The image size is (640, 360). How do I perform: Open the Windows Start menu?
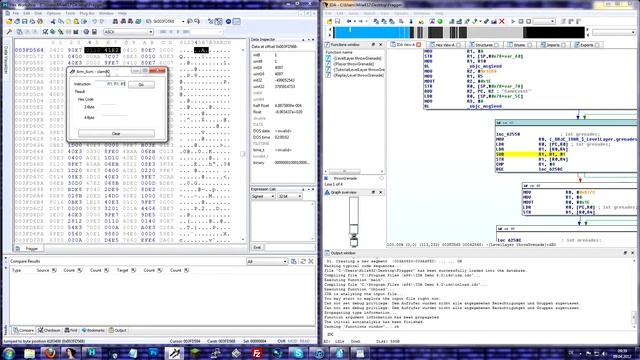point(9,353)
